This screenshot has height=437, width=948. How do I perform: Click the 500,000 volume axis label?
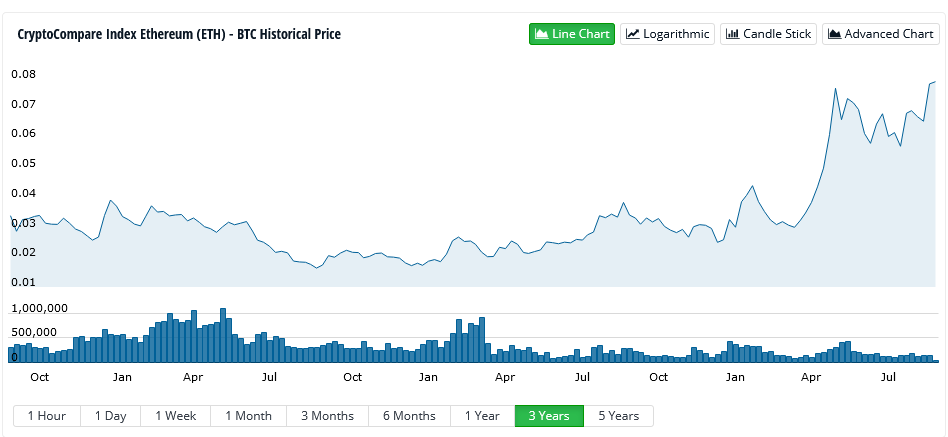34,332
